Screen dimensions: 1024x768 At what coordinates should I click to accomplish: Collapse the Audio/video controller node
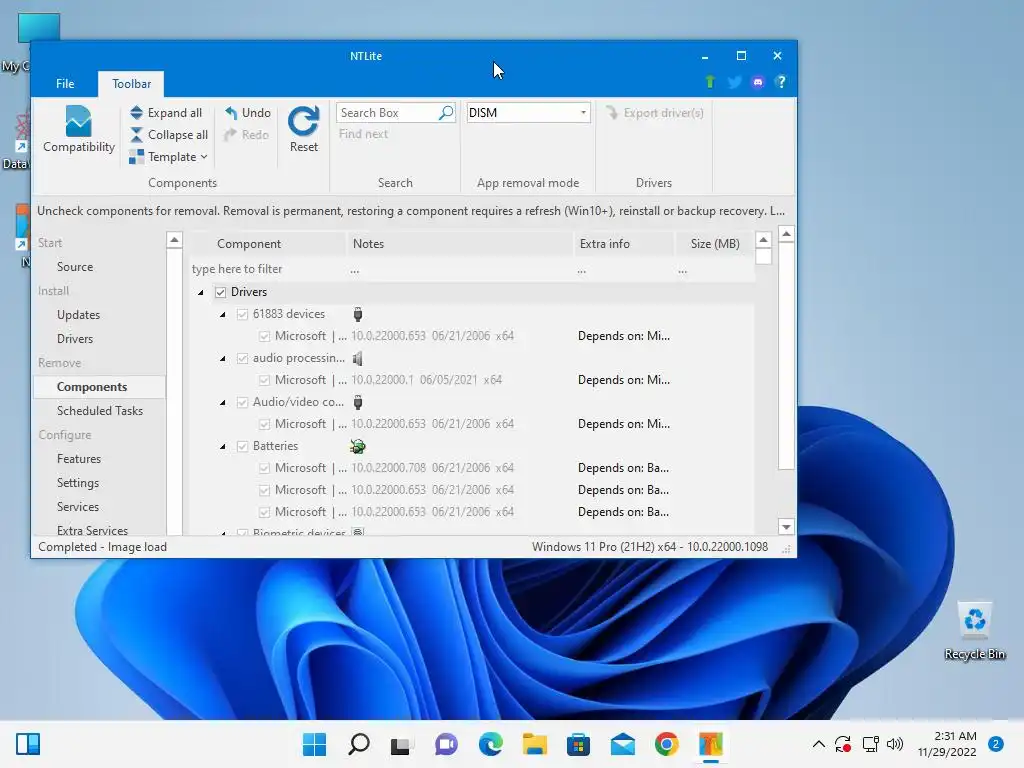[223, 402]
